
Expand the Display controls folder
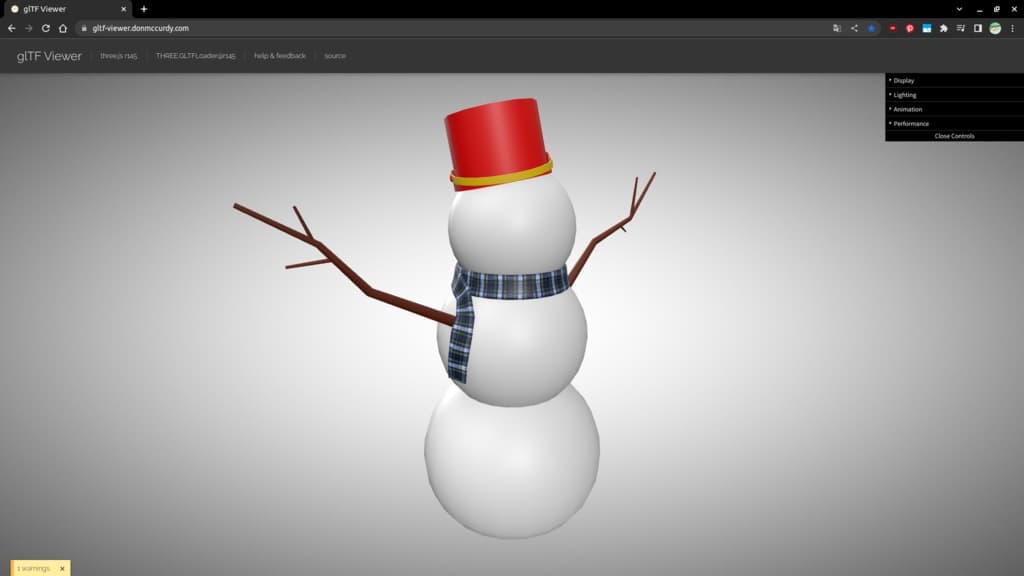954,80
